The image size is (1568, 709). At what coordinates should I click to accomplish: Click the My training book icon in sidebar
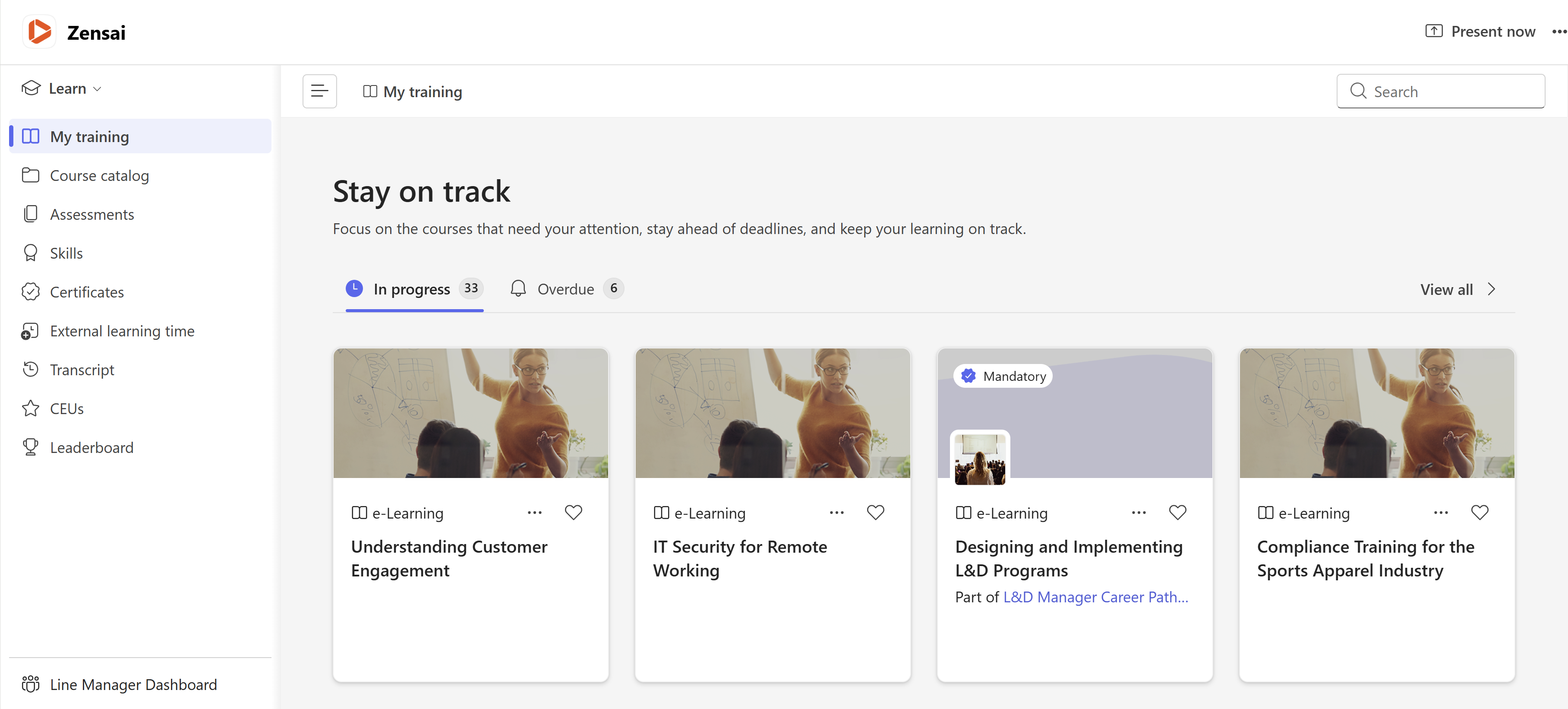click(x=31, y=136)
